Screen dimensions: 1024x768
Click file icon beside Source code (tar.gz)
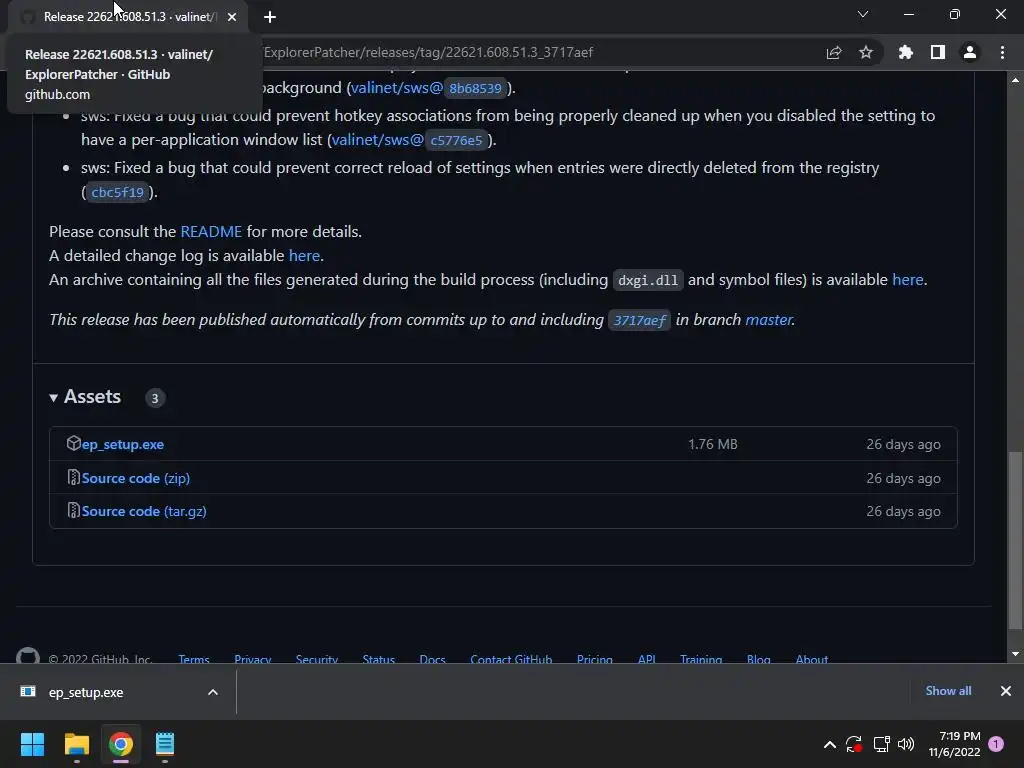(x=74, y=511)
